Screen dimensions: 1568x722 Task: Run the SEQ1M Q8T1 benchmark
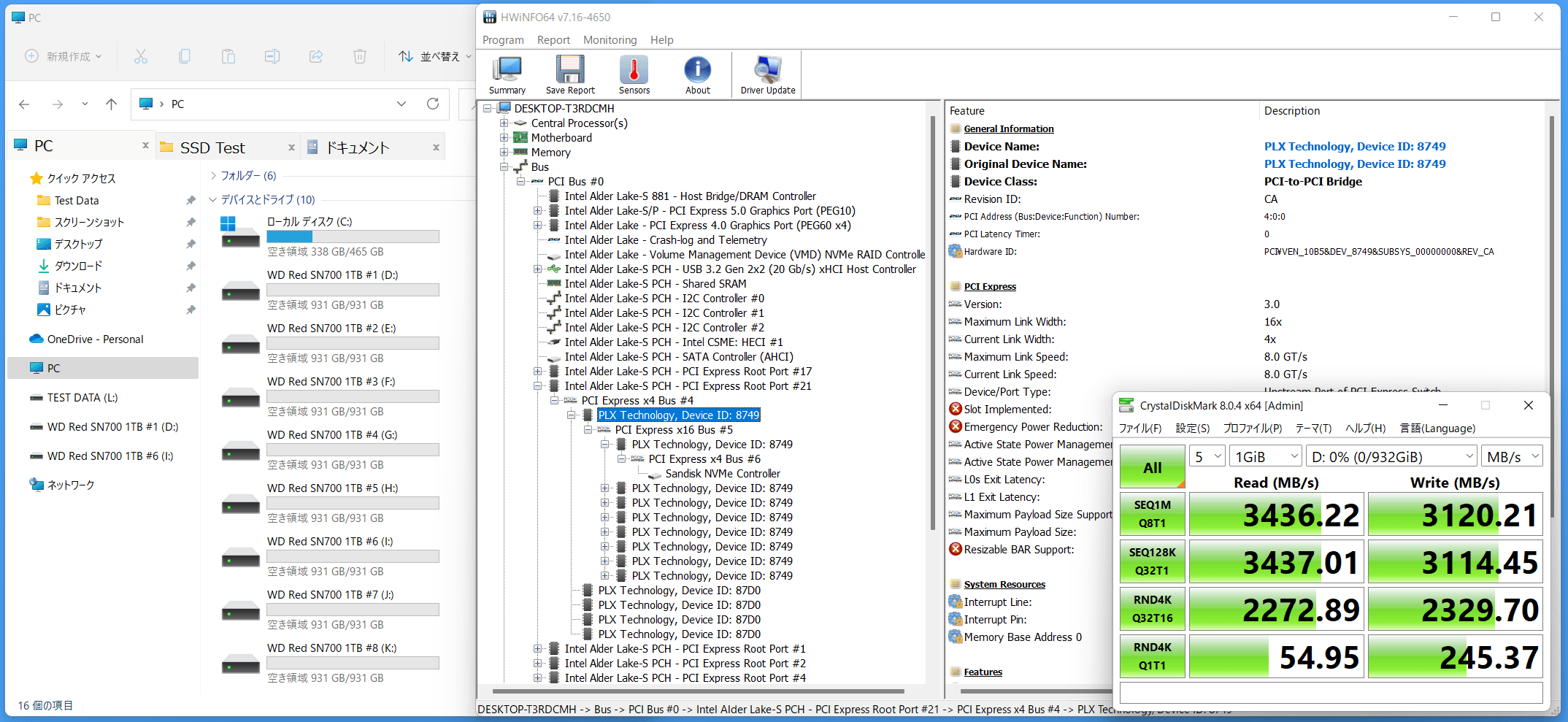pos(1153,514)
